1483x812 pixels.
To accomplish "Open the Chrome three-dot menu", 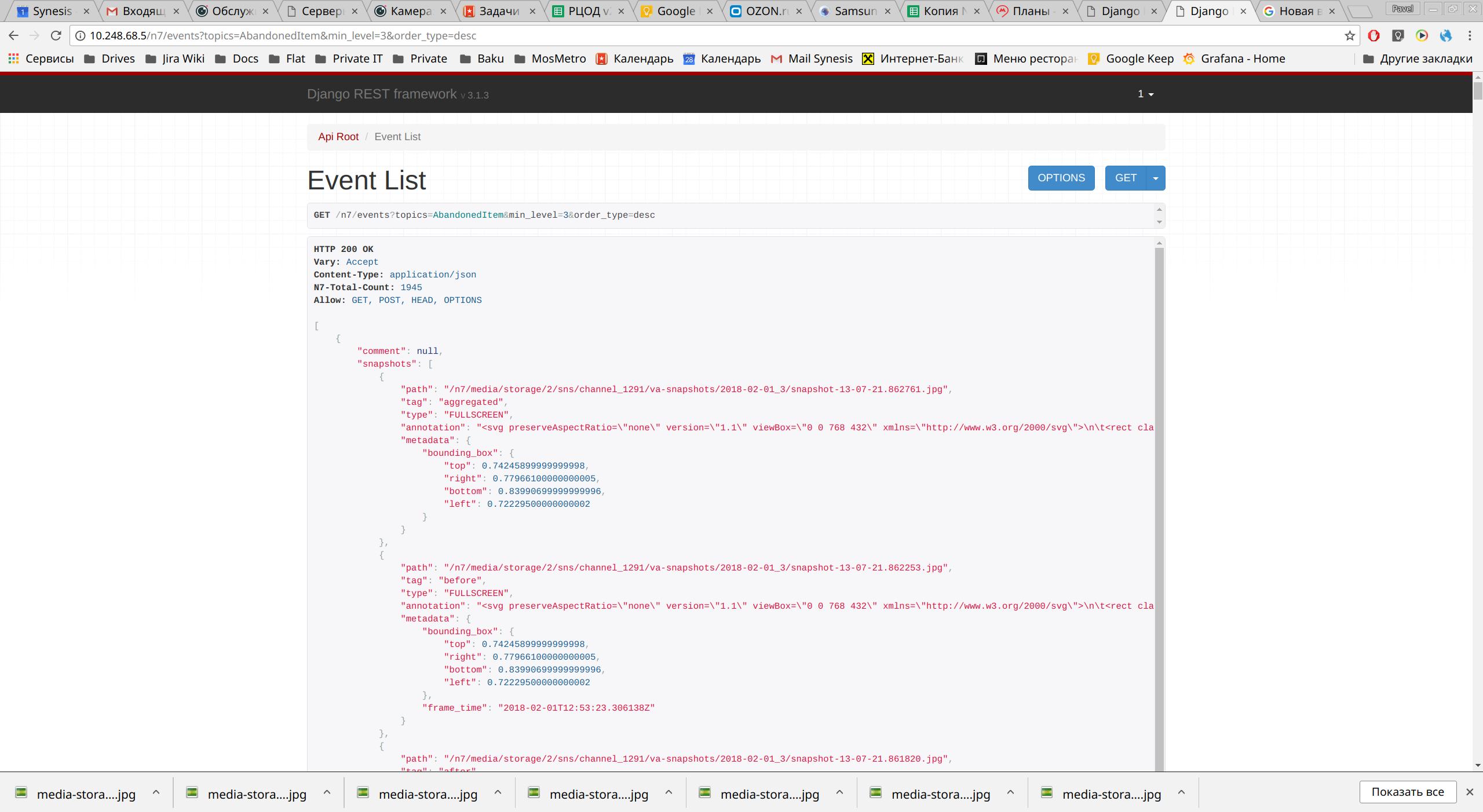I will [x=1470, y=35].
